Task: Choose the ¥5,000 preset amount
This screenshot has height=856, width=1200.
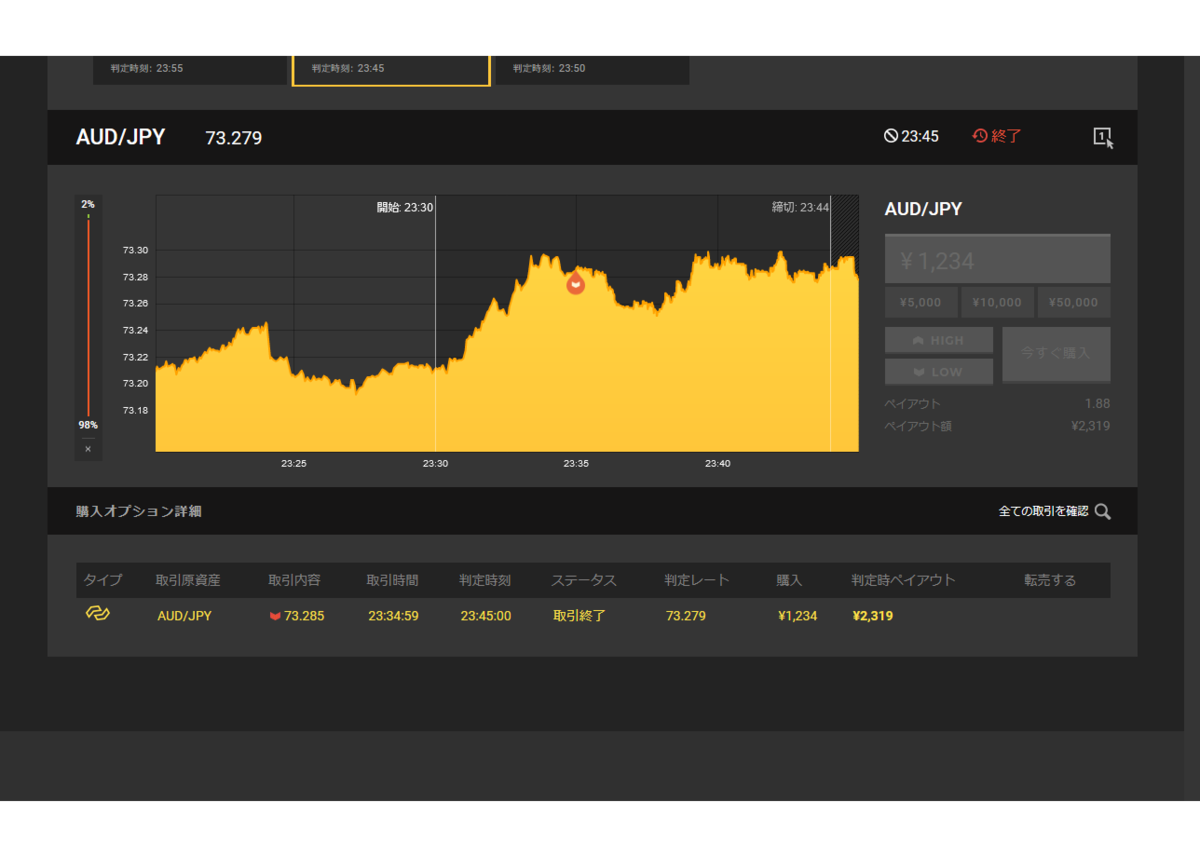Action: (921, 302)
